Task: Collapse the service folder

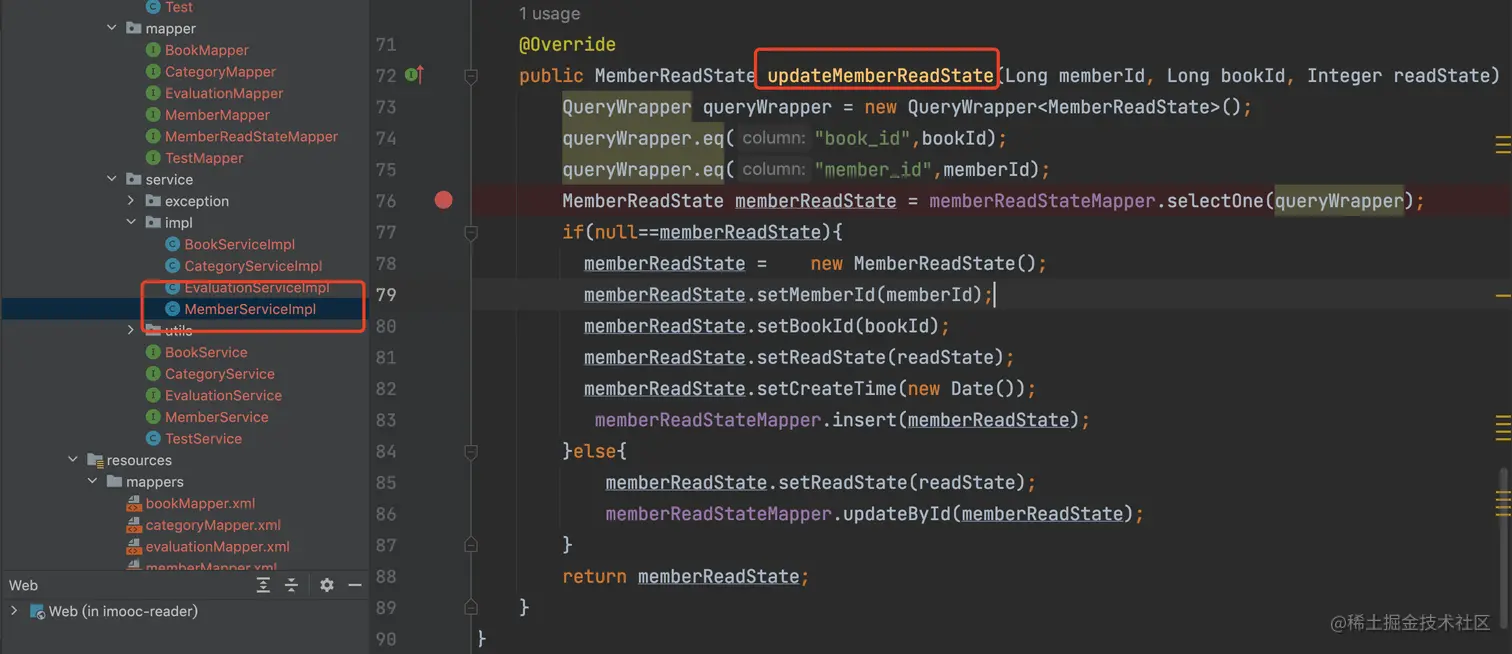Action: click(x=112, y=179)
